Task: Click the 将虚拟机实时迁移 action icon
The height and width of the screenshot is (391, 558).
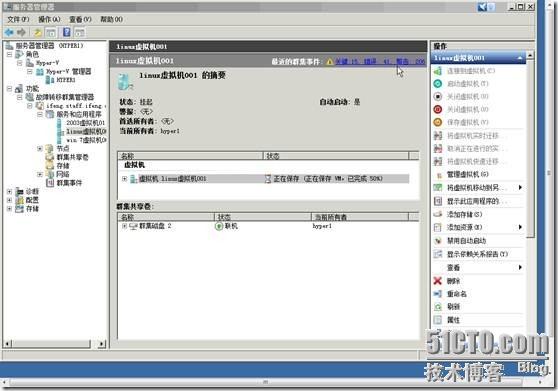Action: 438,136
